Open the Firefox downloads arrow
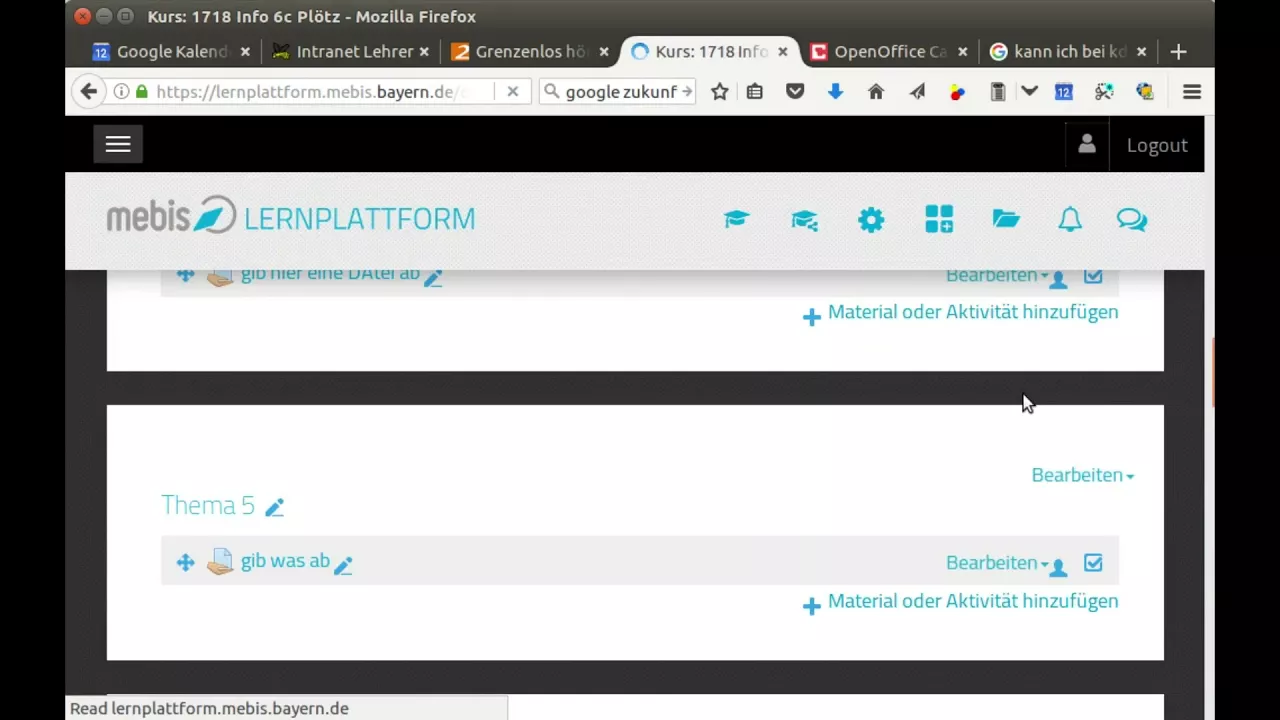Image resolution: width=1280 pixels, height=720 pixels. point(835,91)
